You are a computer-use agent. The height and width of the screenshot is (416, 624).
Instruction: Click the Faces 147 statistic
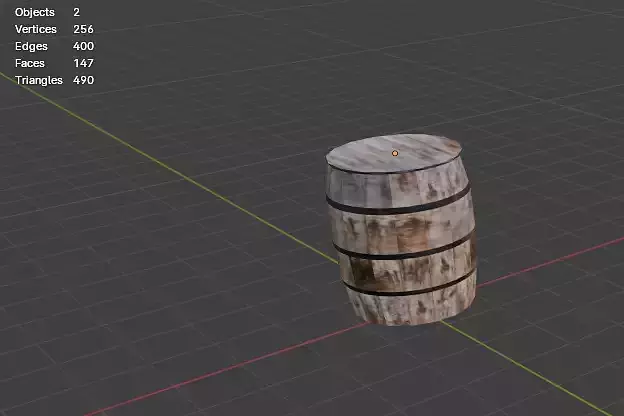[54, 63]
